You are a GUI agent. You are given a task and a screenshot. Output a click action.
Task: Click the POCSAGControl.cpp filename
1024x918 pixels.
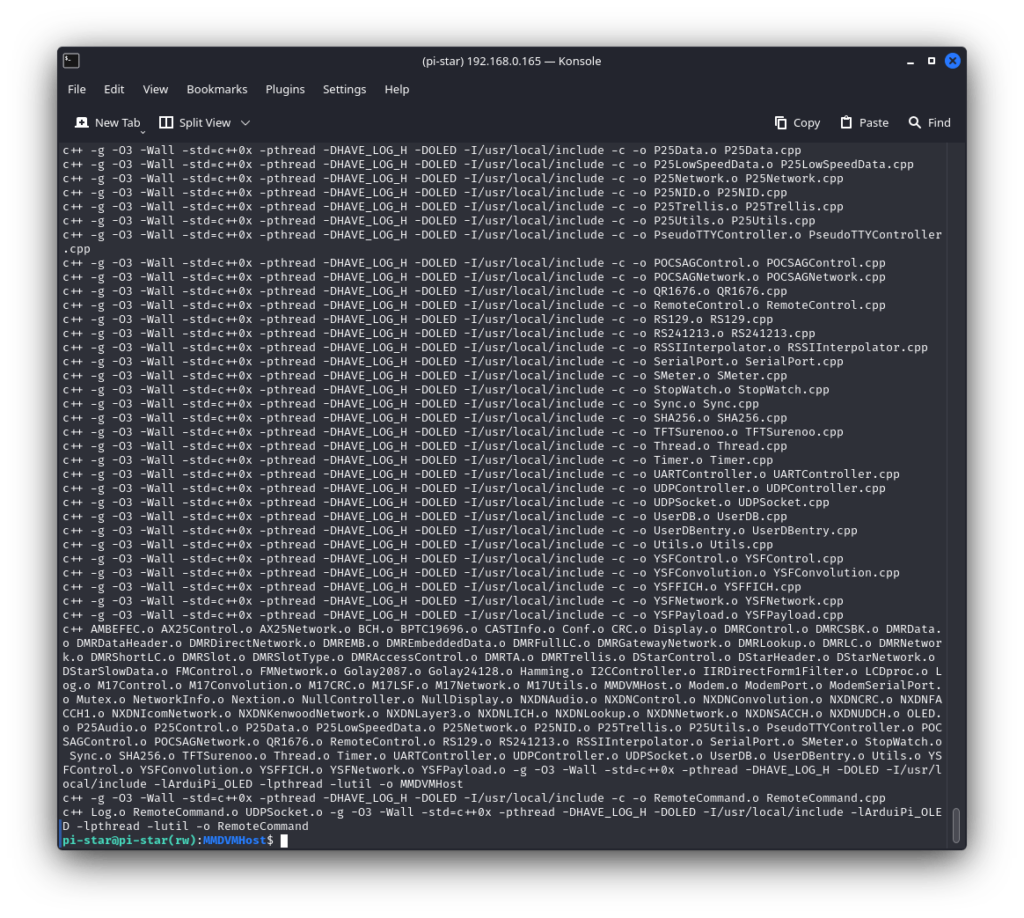pyautogui.click(x=826, y=263)
